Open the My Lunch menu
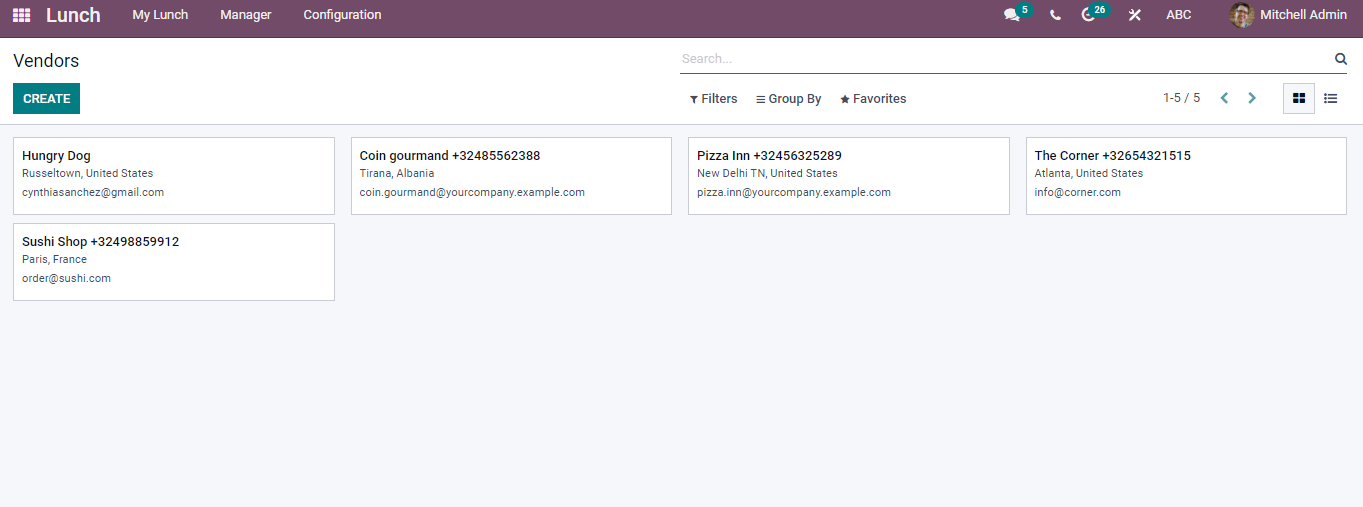This screenshot has height=507, width=1363. (x=160, y=15)
